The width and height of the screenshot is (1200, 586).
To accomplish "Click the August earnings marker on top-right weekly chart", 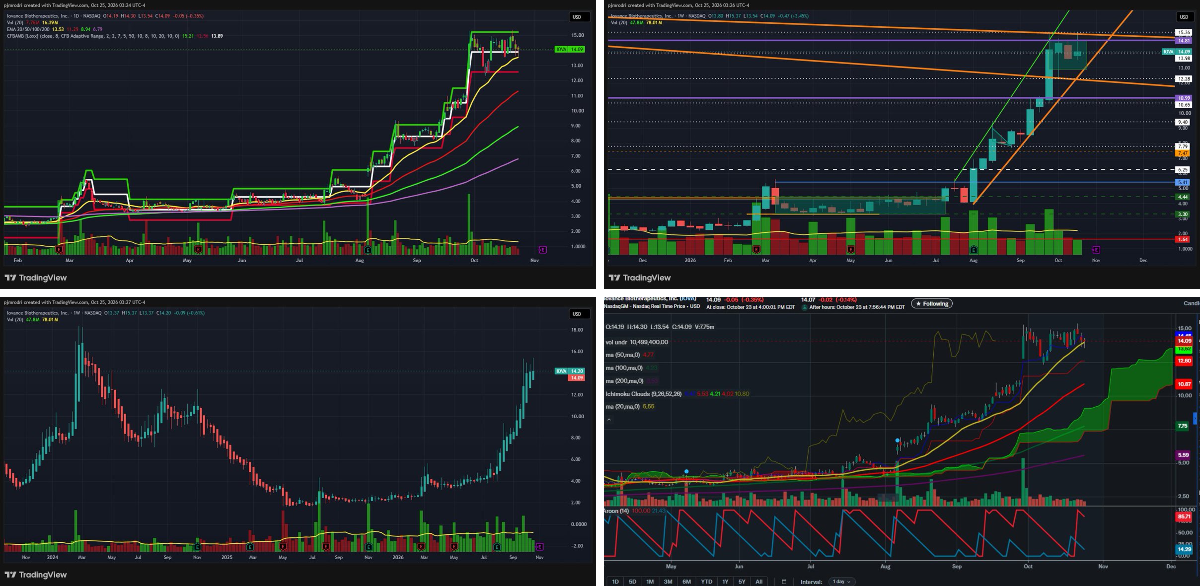I will (x=974, y=248).
